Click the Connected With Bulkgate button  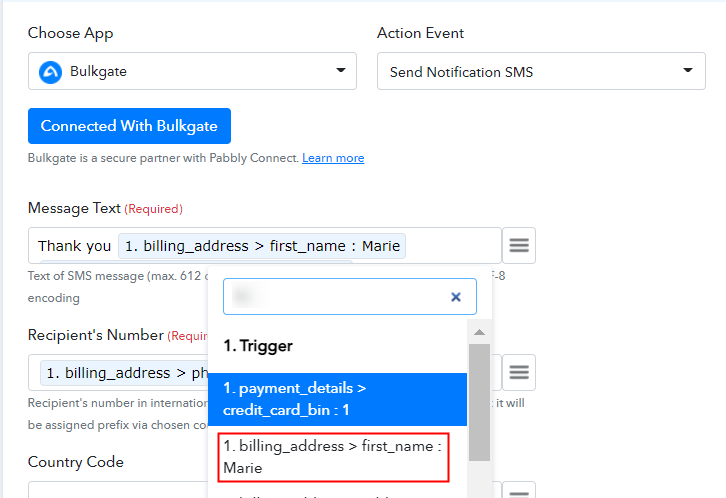point(129,126)
